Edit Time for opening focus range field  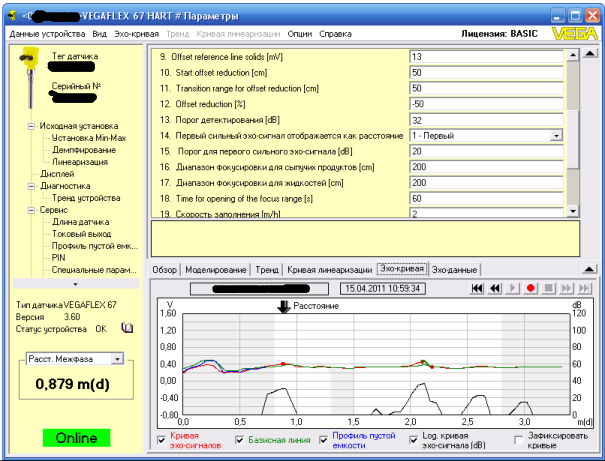[486, 199]
